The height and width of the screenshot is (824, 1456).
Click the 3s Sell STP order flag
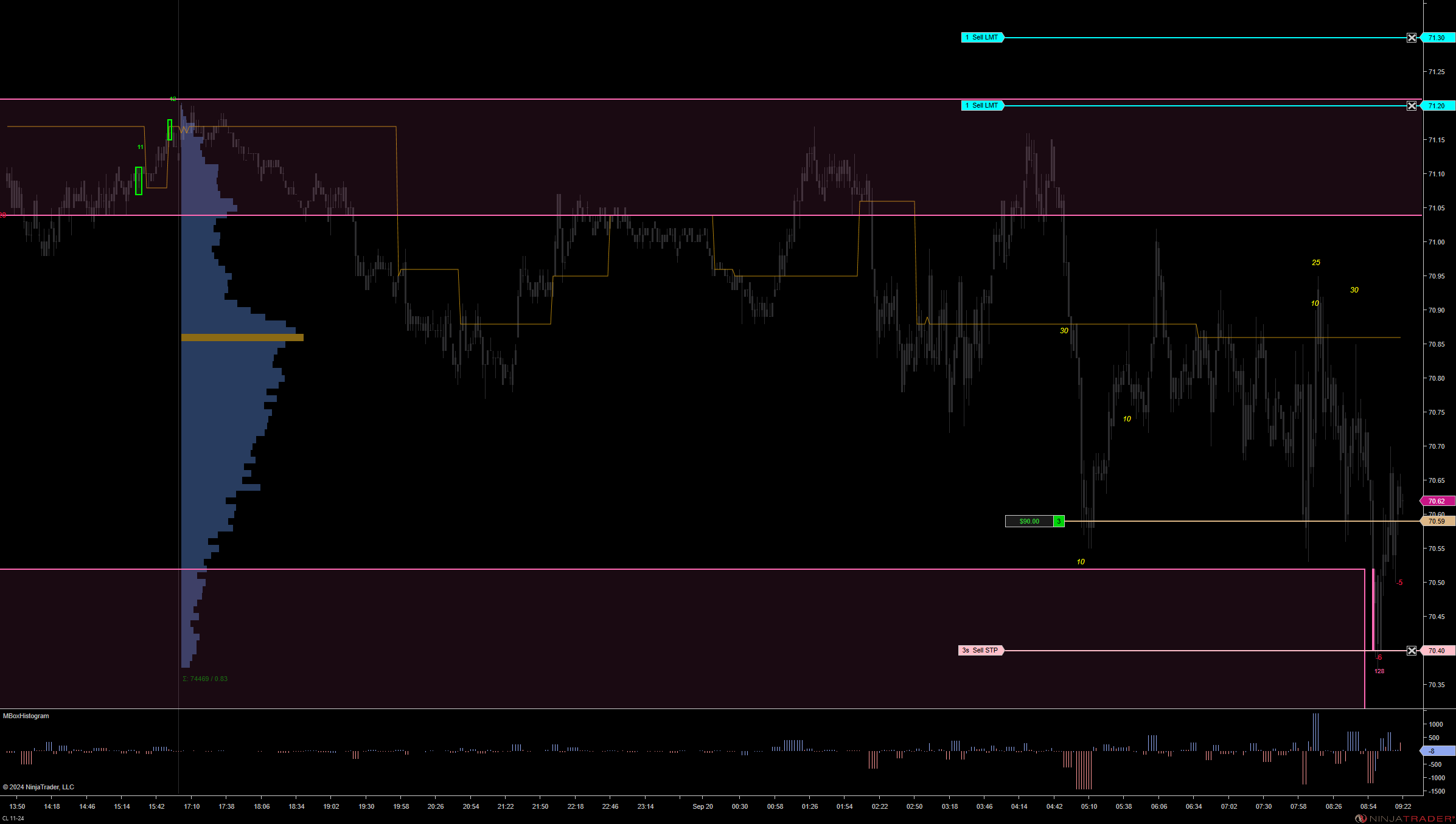[x=980, y=651]
